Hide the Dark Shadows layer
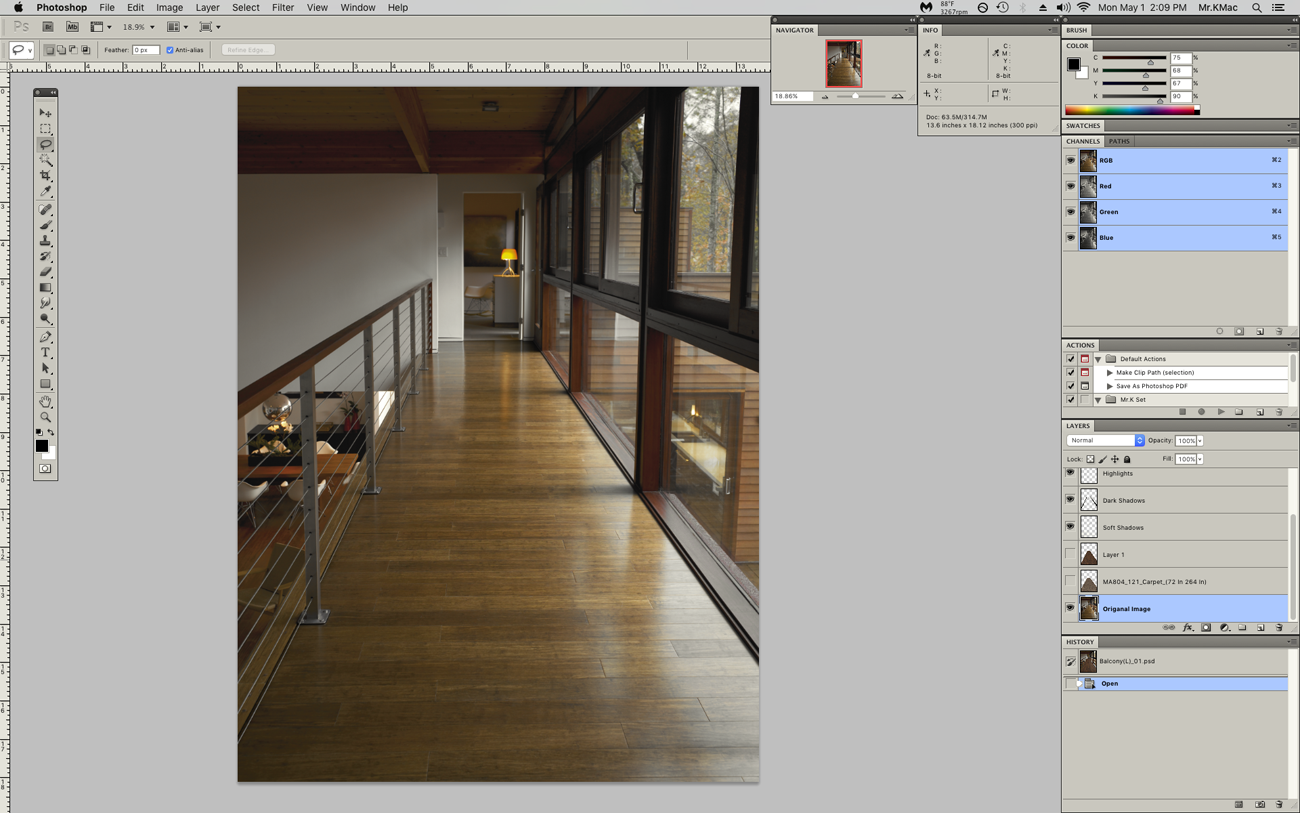The width and height of the screenshot is (1300, 813). (x=1070, y=499)
